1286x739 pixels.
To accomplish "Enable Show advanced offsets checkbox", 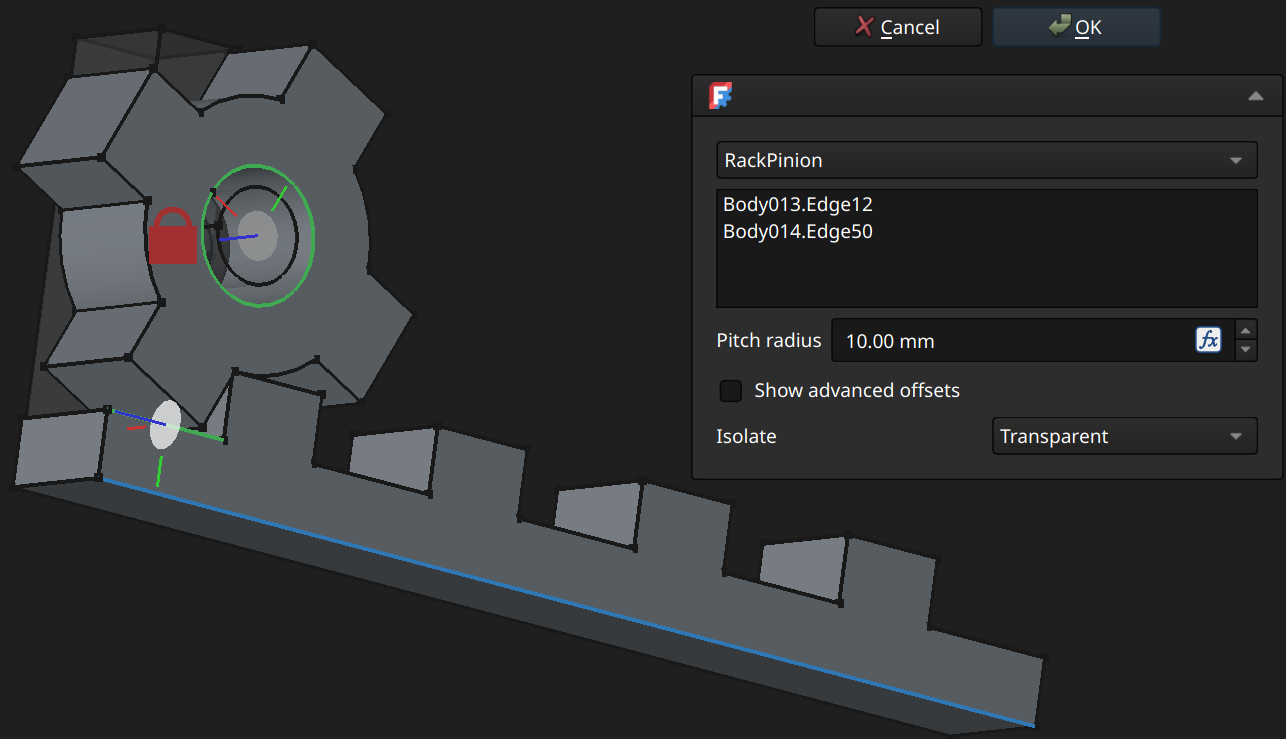I will click(731, 390).
